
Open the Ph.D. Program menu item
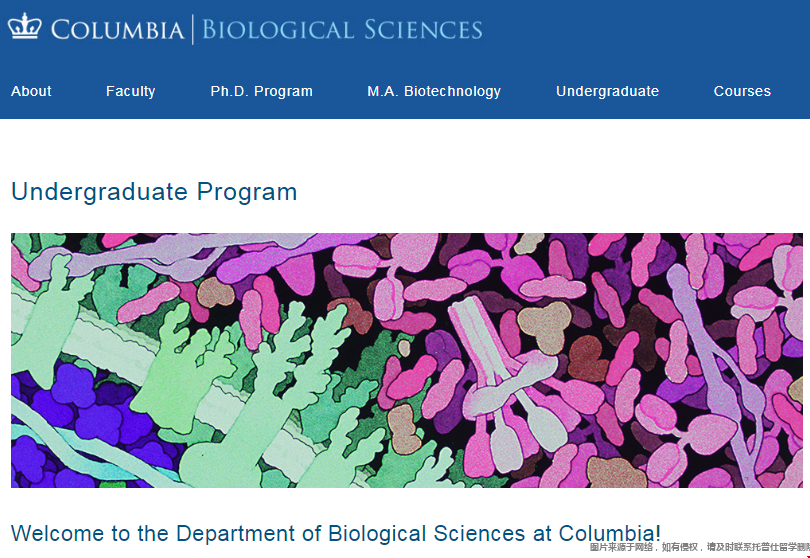click(261, 91)
